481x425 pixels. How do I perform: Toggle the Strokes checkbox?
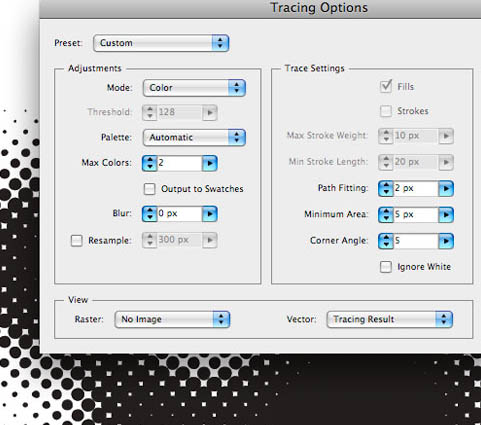coord(386,111)
